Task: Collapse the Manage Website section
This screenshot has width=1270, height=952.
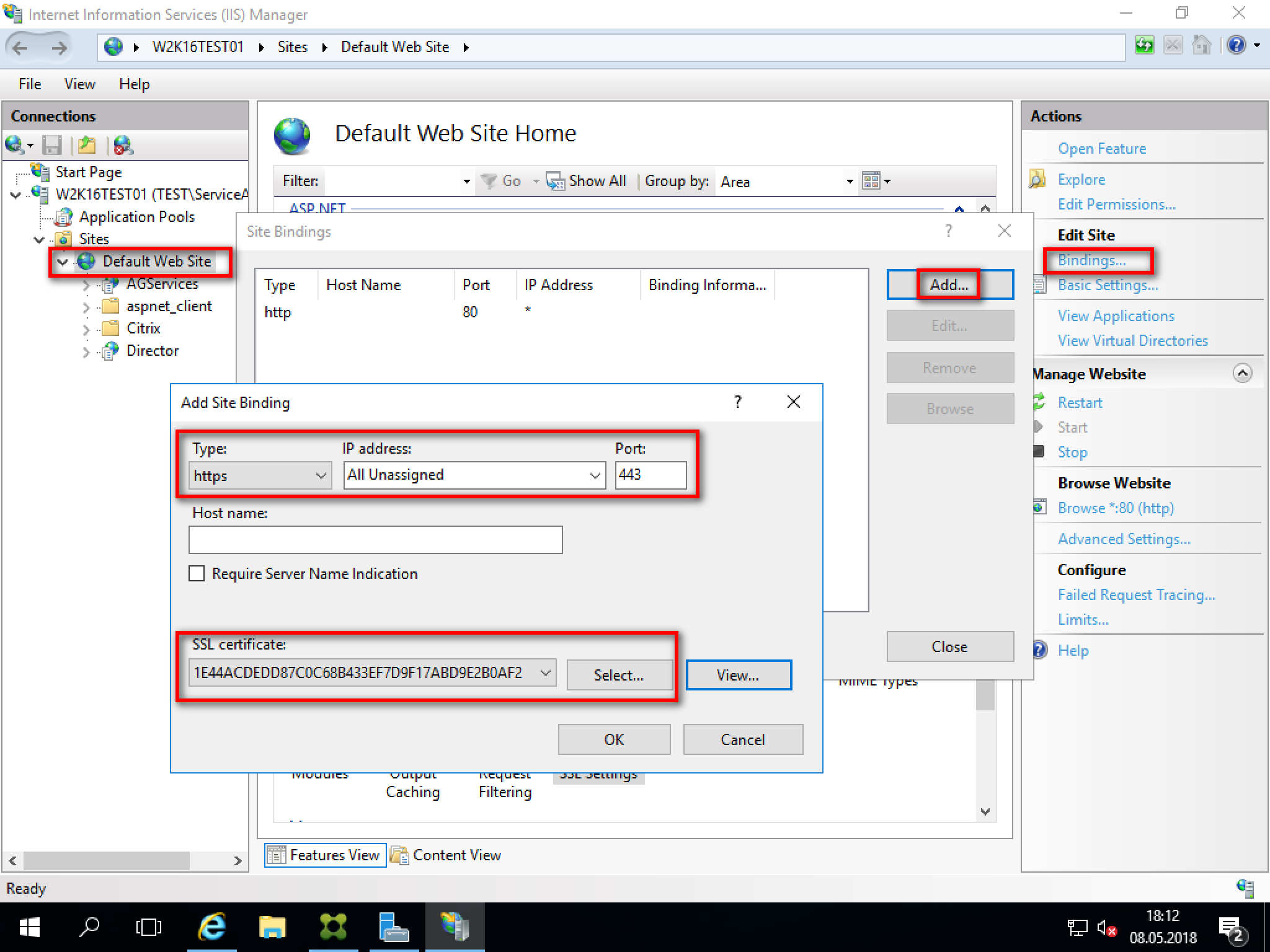Action: [x=1242, y=373]
